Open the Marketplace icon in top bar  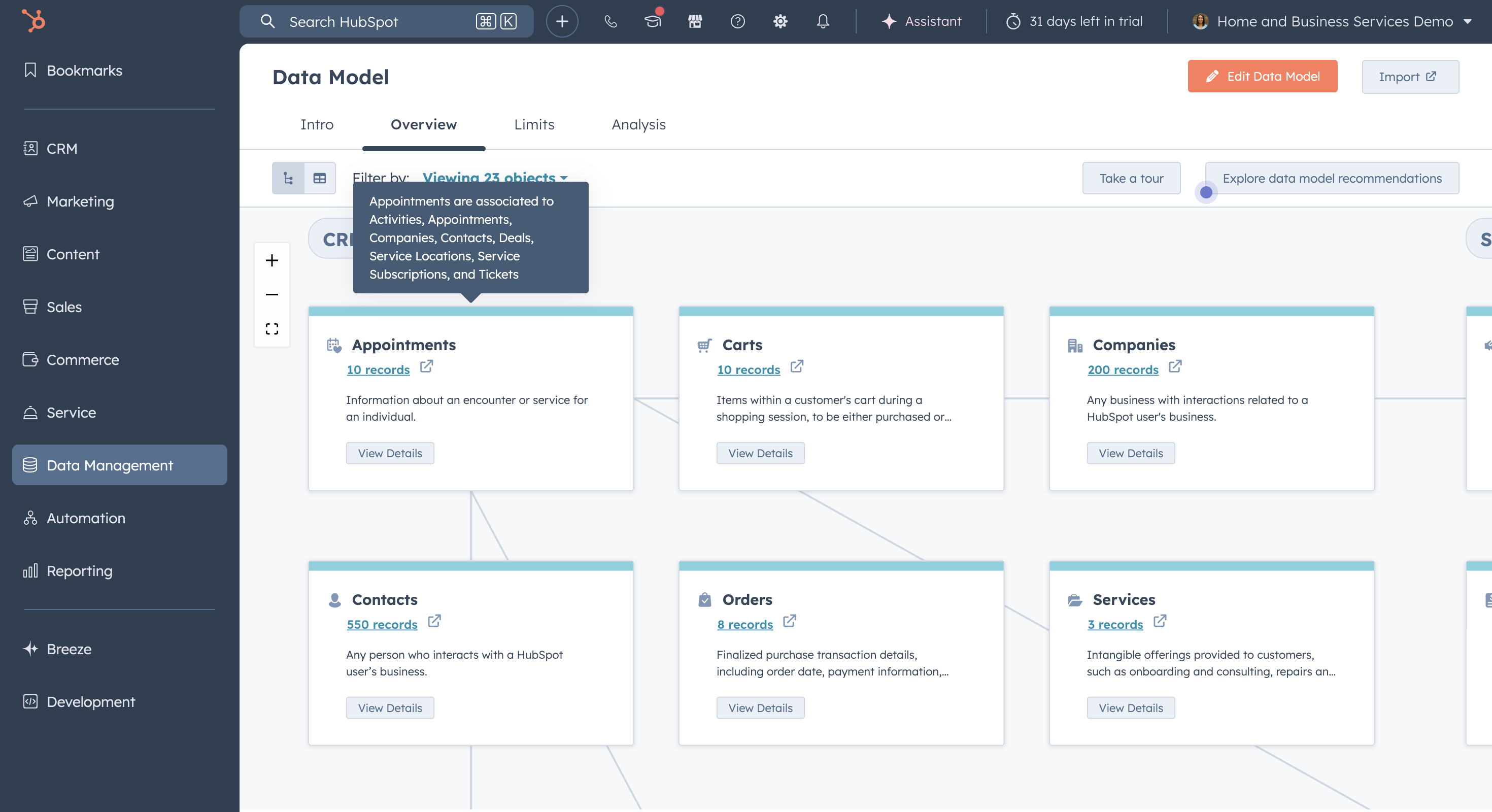point(694,21)
